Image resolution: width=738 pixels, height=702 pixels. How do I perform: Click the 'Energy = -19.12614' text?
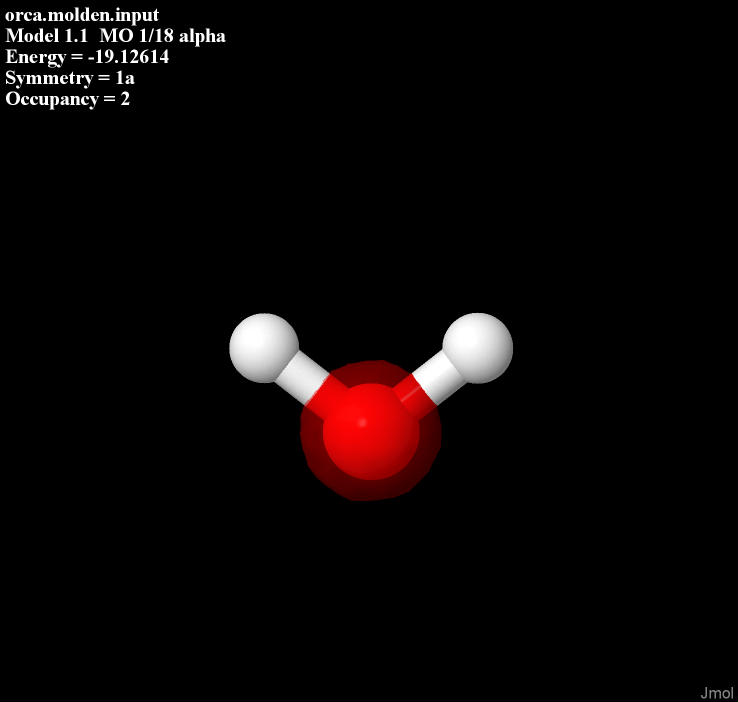click(87, 57)
